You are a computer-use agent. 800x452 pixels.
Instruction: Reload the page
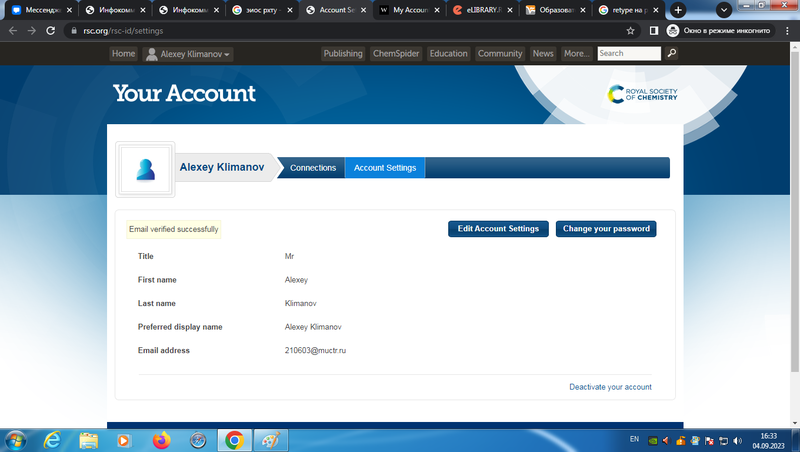pos(51,31)
